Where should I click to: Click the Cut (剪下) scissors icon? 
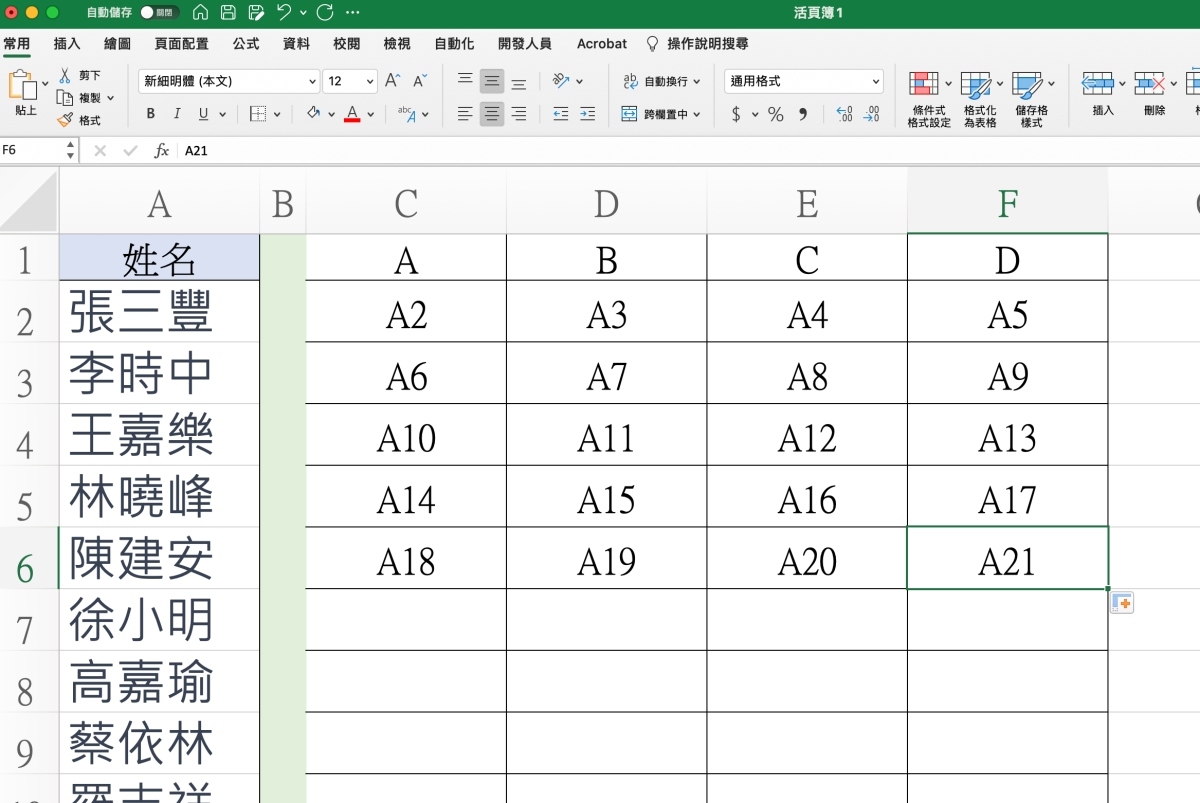click(x=65, y=75)
